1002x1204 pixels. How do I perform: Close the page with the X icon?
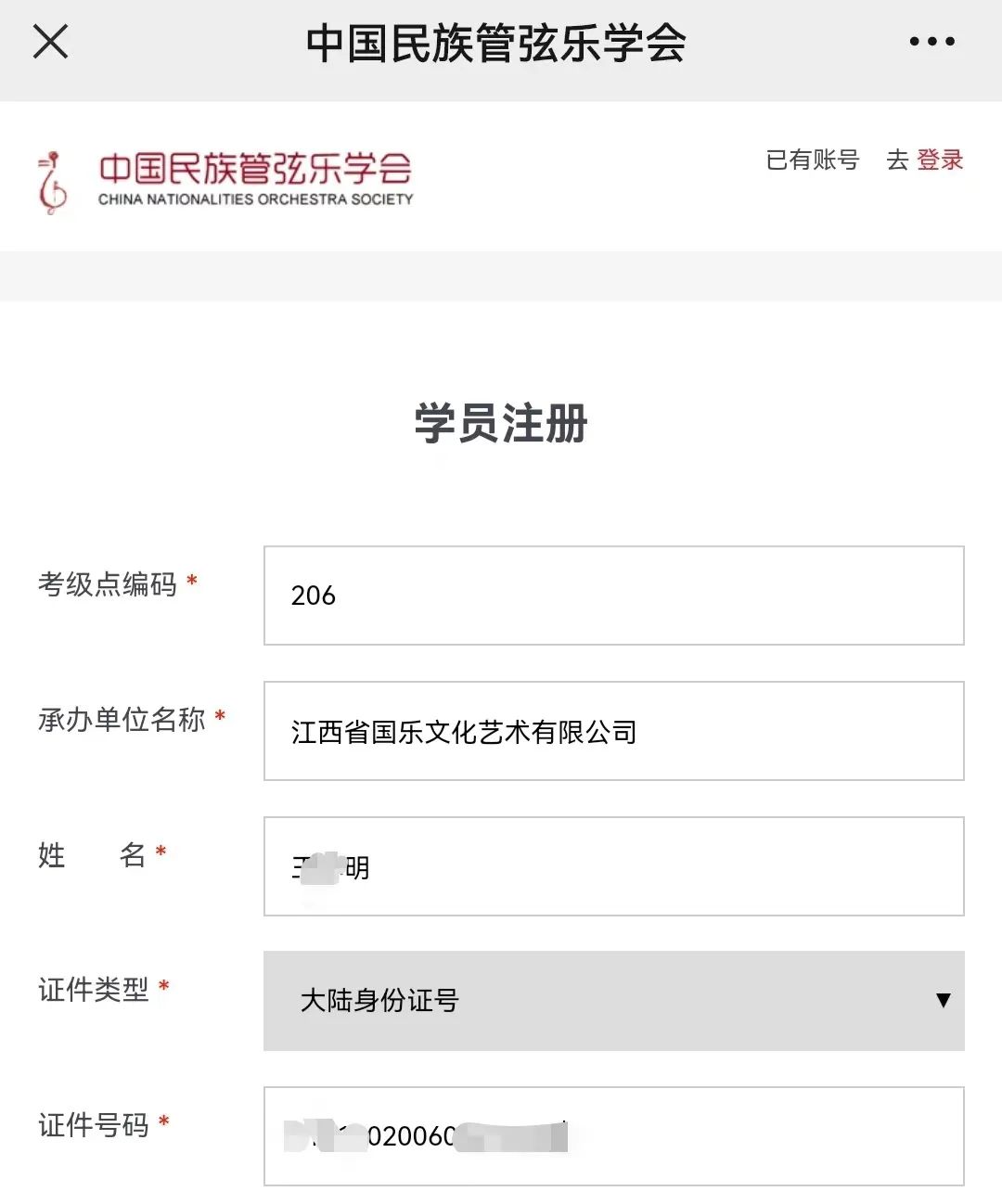pyautogui.click(x=51, y=42)
